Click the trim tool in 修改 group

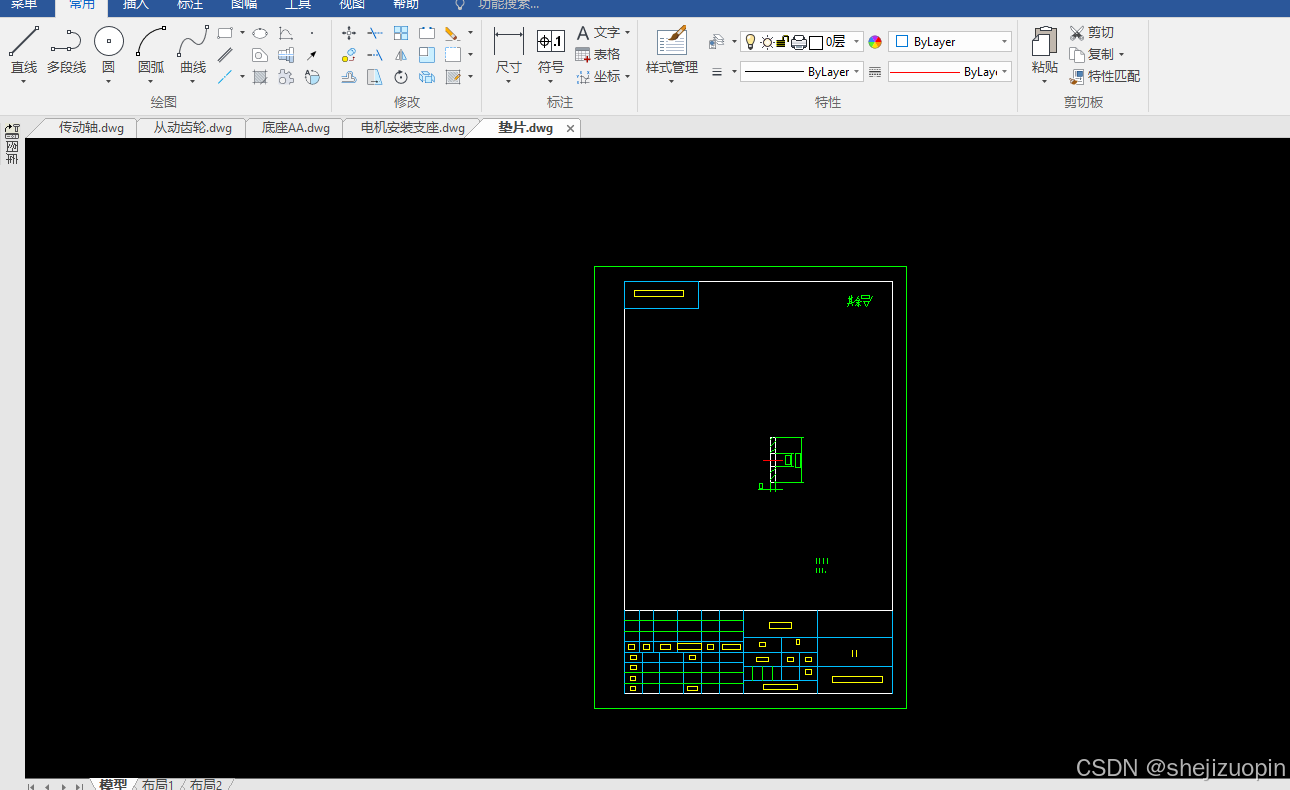coord(375,33)
